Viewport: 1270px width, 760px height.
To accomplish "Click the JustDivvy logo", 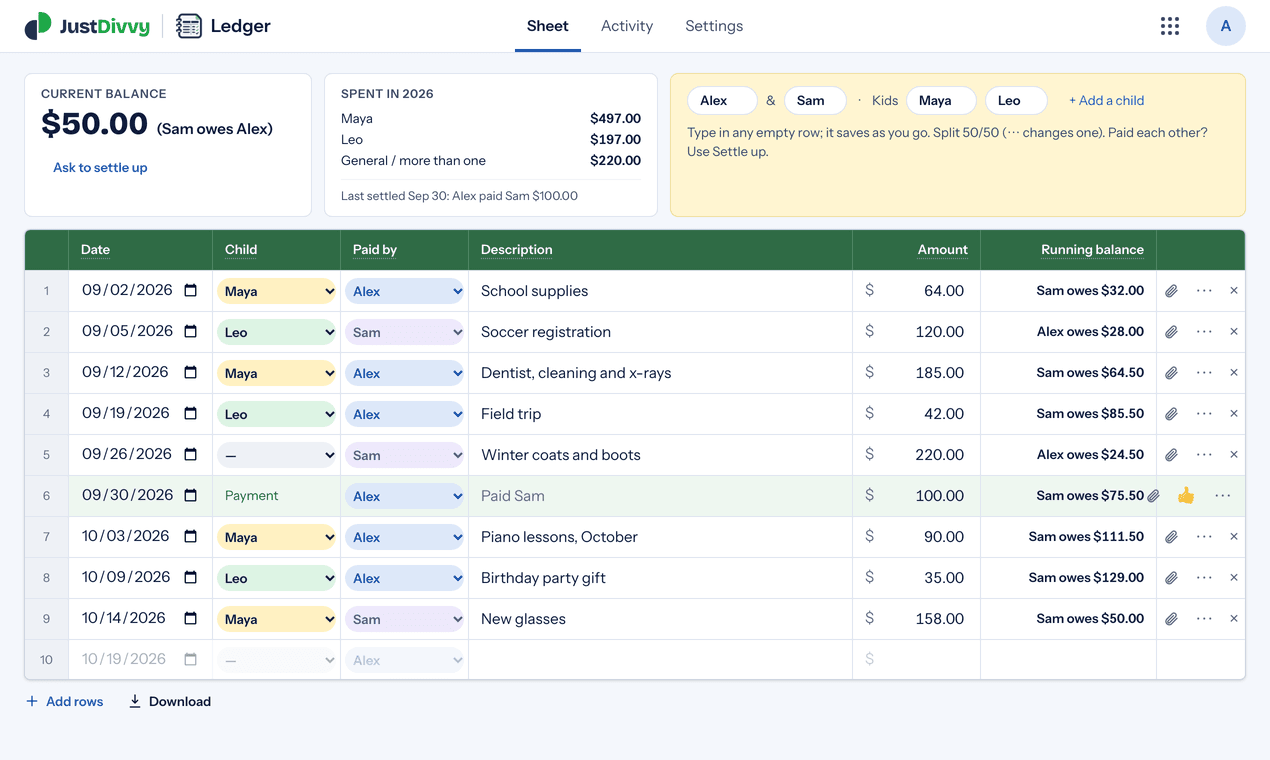I will [87, 26].
